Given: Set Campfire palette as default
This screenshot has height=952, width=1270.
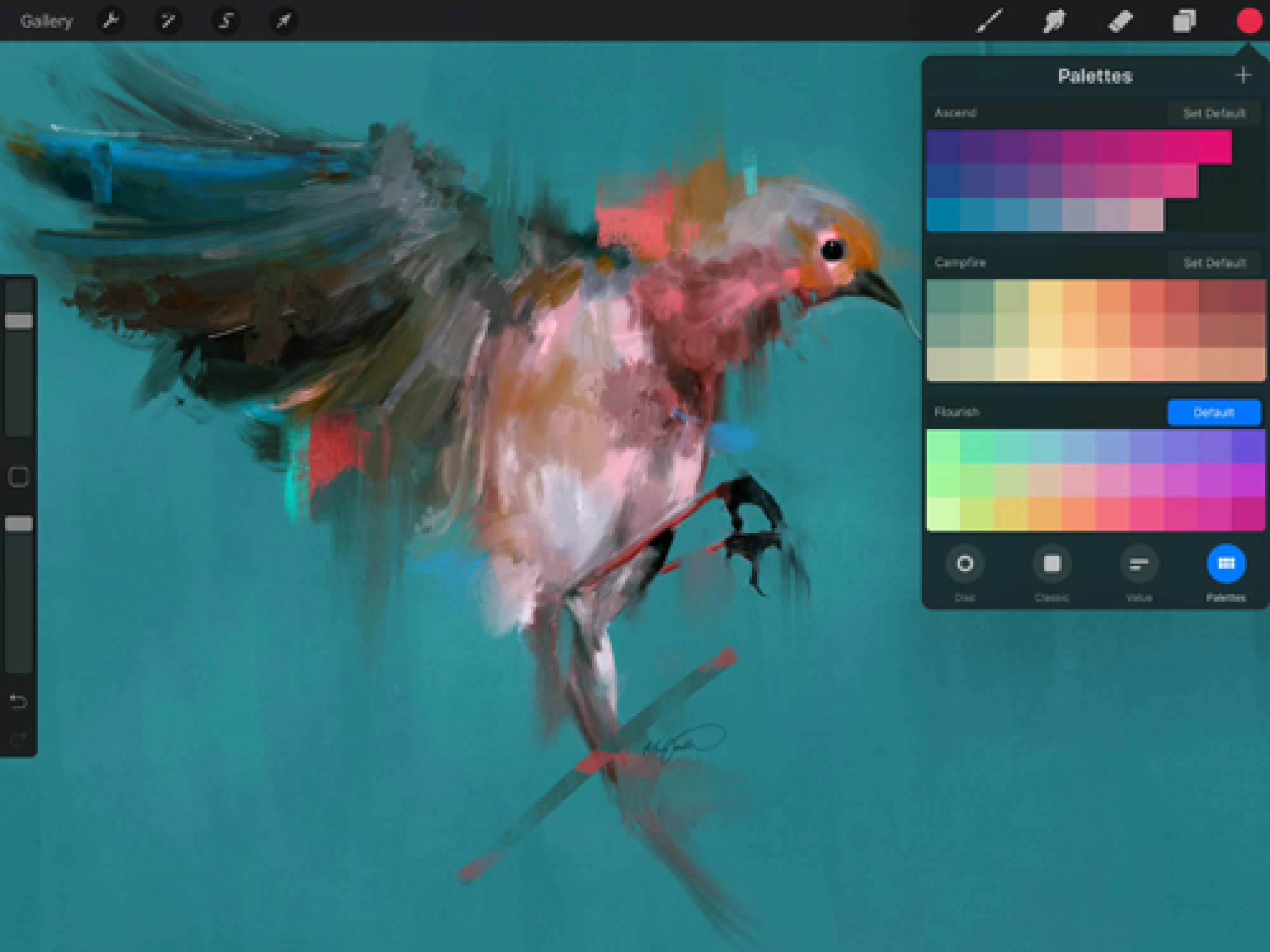Looking at the screenshot, I should pyautogui.click(x=1213, y=263).
